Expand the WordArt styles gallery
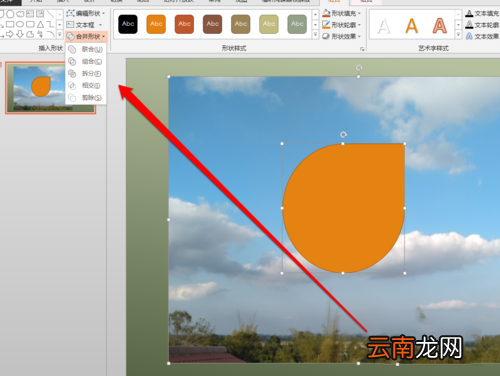The image size is (500, 376). pos(458,35)
